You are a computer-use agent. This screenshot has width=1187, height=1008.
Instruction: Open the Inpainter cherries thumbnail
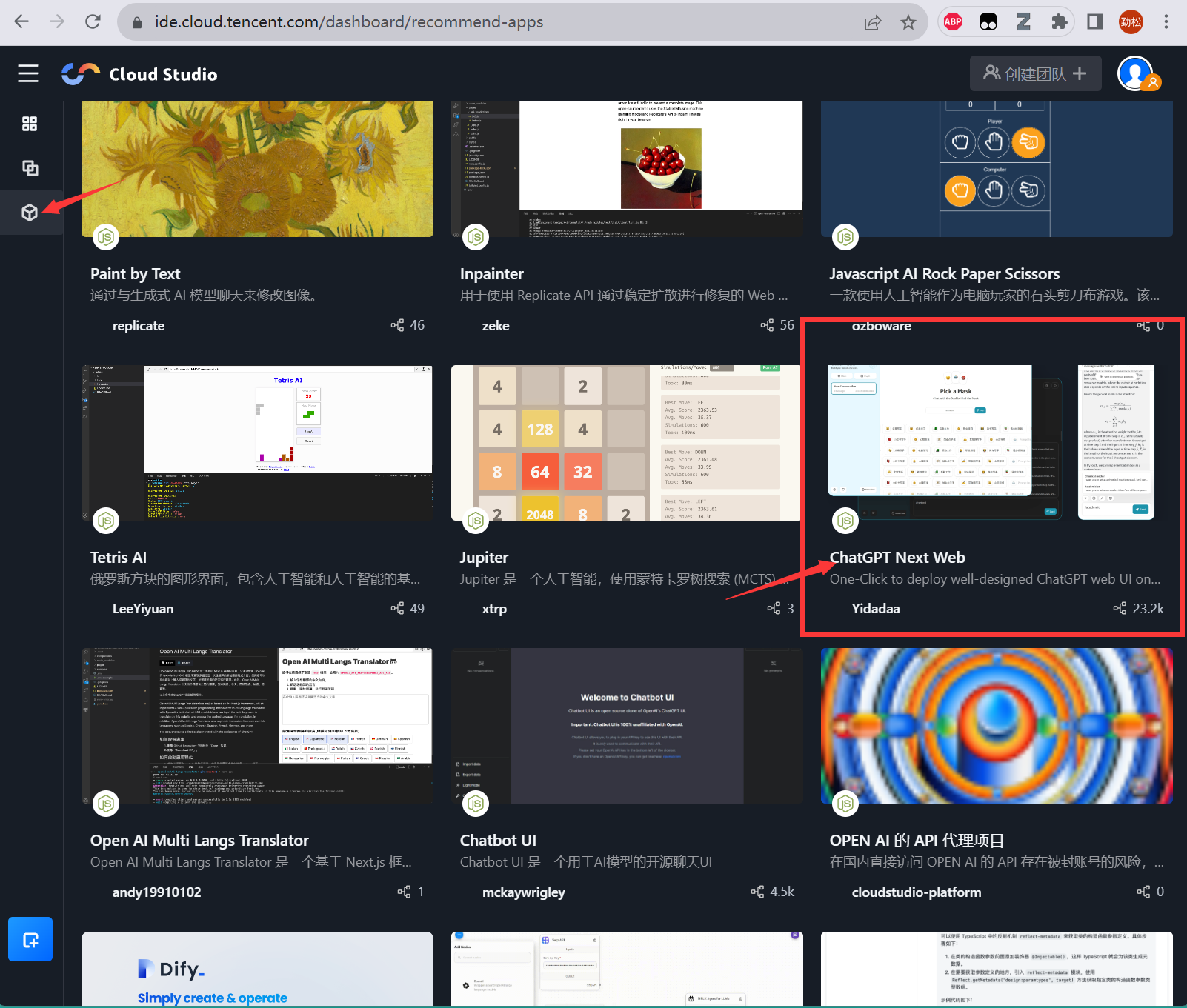627,169
